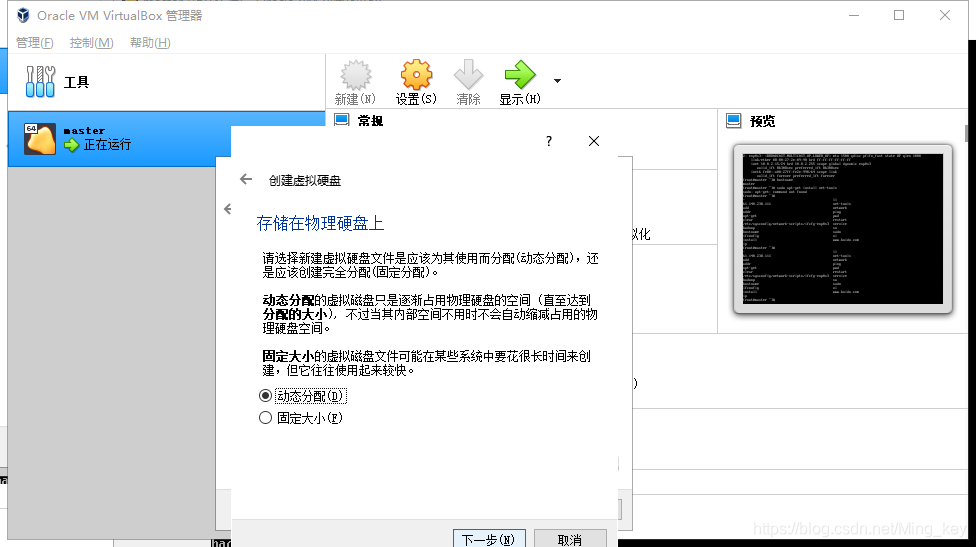This screenshot has width=976, height=547.
Task: Open Settings (设置) gear toolbar icon
Action: (x=416, y=75)
